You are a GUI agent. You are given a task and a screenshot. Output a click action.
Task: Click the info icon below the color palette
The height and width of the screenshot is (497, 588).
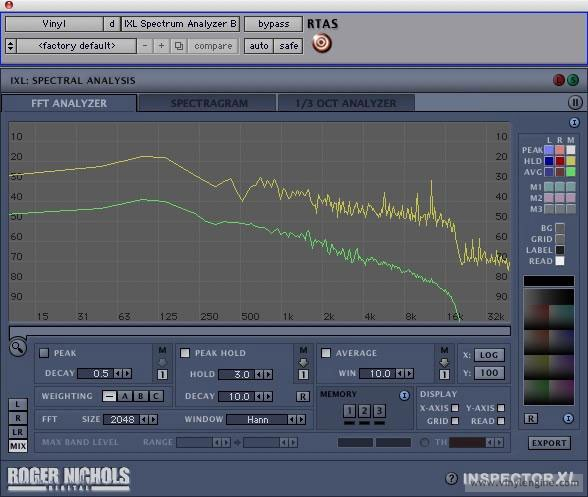pyautogui.click(x=568, y=419)
